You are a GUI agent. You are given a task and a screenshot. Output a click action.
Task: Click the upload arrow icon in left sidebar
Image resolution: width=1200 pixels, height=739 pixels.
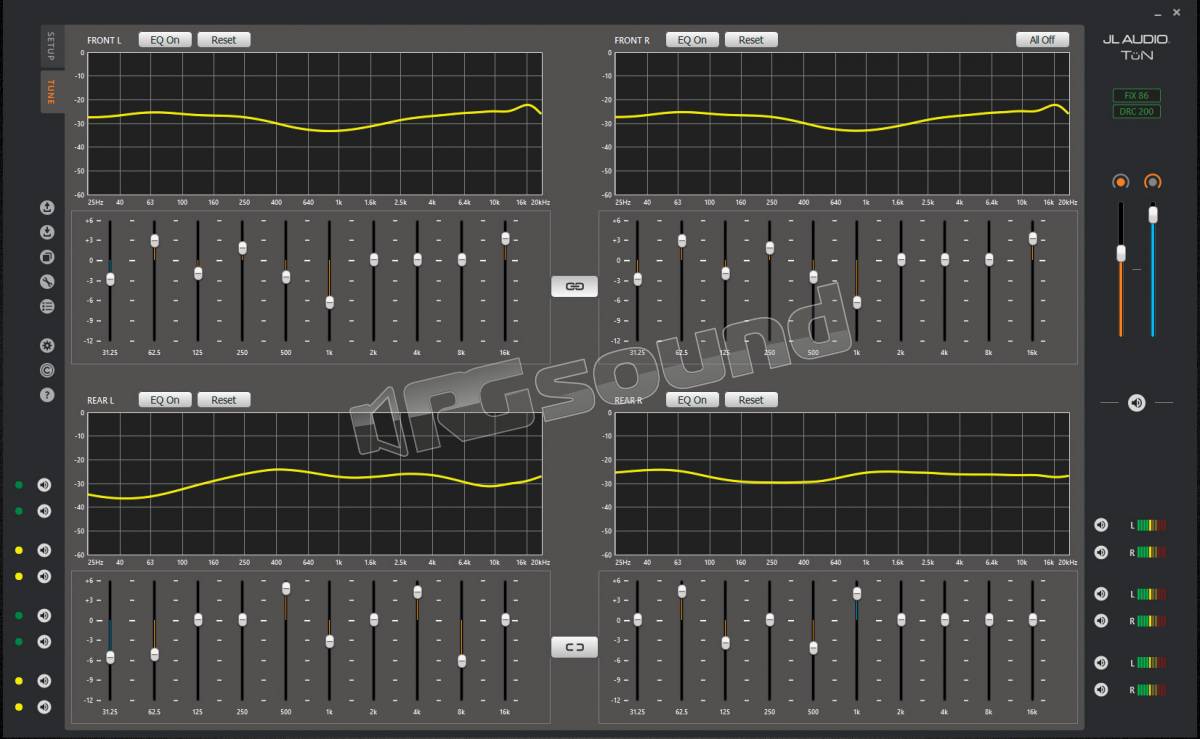tap(47, 208)
